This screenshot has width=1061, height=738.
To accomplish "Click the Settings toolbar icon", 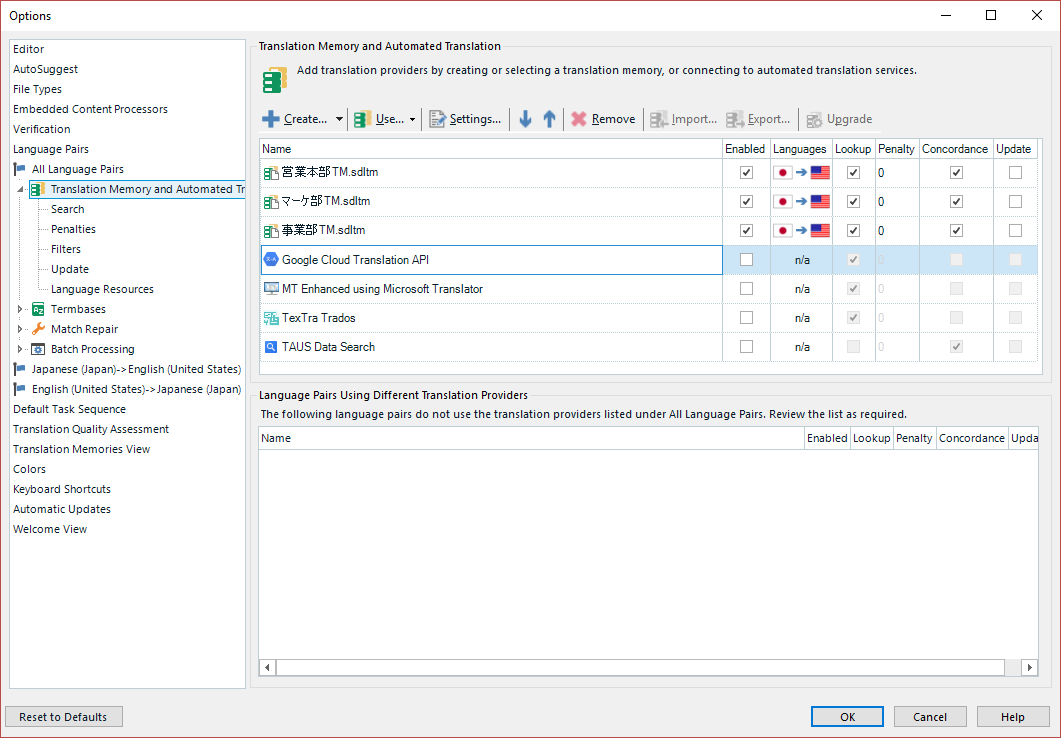I will [437, 119].
